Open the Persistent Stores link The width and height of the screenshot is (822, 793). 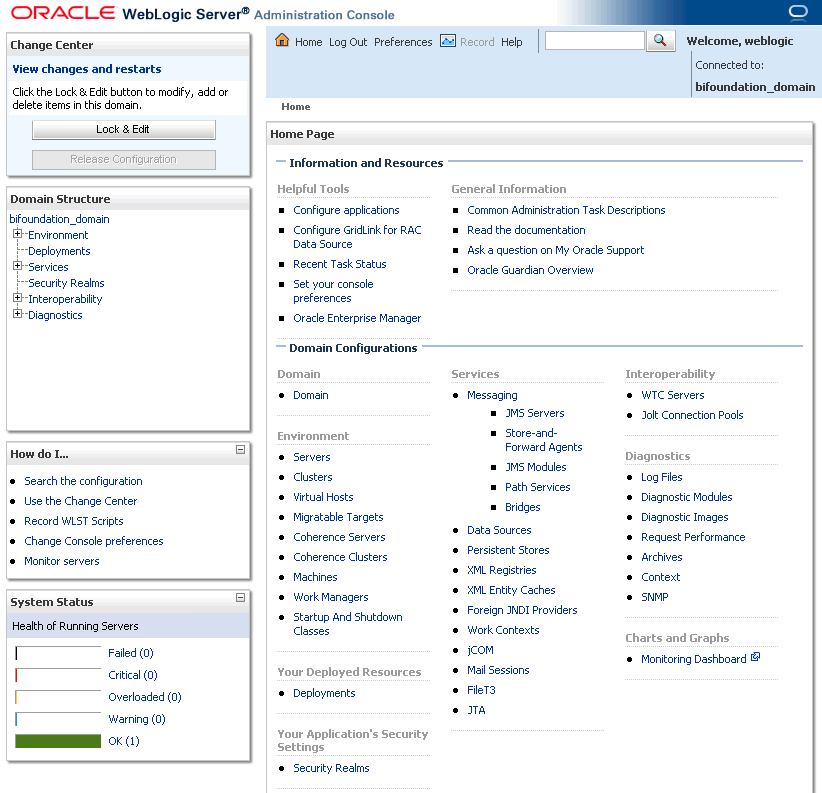tap(509, 550)
